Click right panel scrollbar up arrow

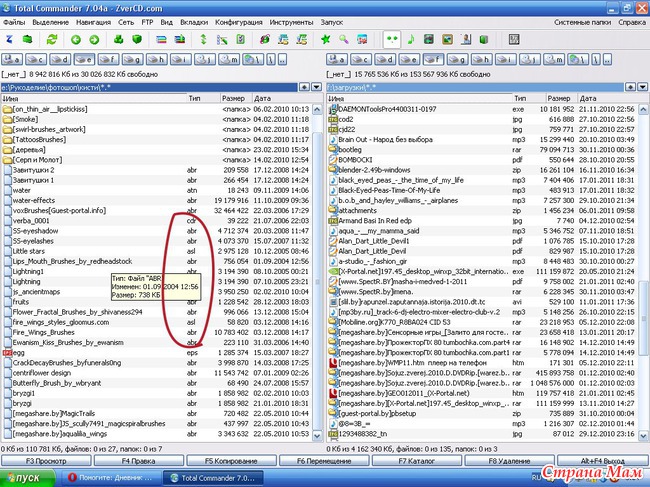coord(643,109)
